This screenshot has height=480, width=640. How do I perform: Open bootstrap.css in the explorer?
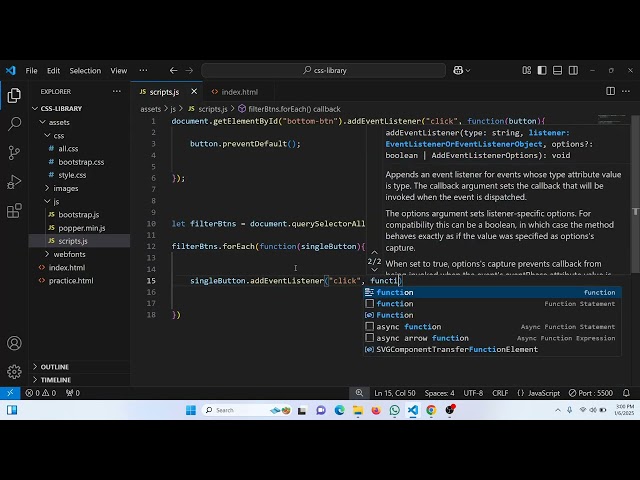click(81, 162)
